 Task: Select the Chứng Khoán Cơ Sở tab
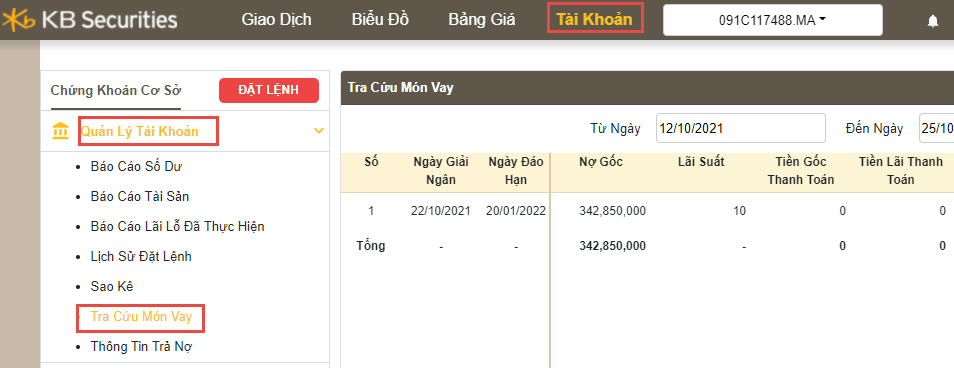click(116, 91)
